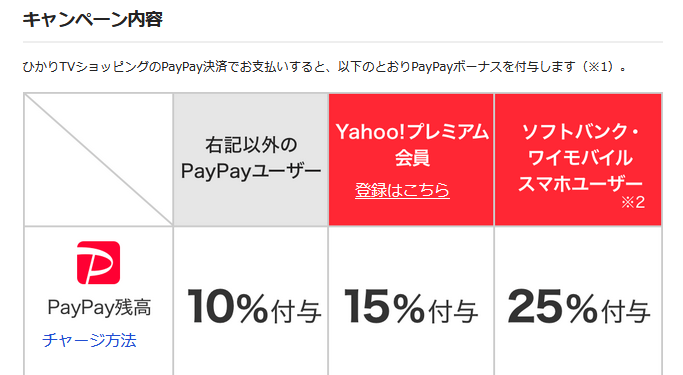The height and width of the screenshot is (375, 683).
Task: Click the ソフトバンク・ワイモバイル スマホユーザー header cell
Action: click(x=578, y=159)
